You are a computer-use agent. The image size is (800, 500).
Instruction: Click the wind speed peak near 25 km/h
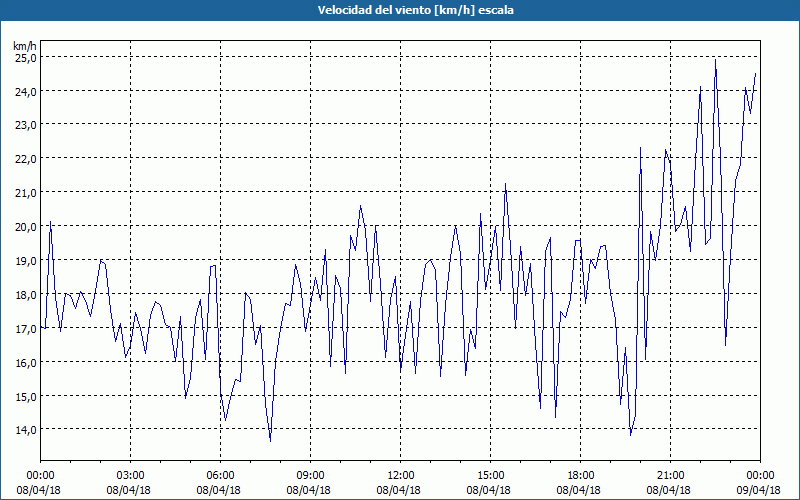point(715,60)
